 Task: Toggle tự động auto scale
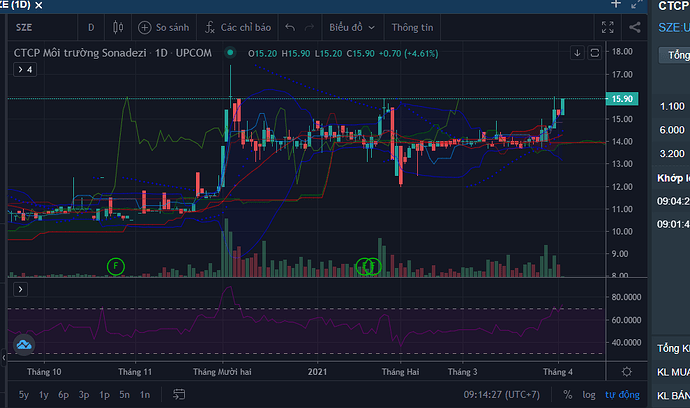(622, 395)
